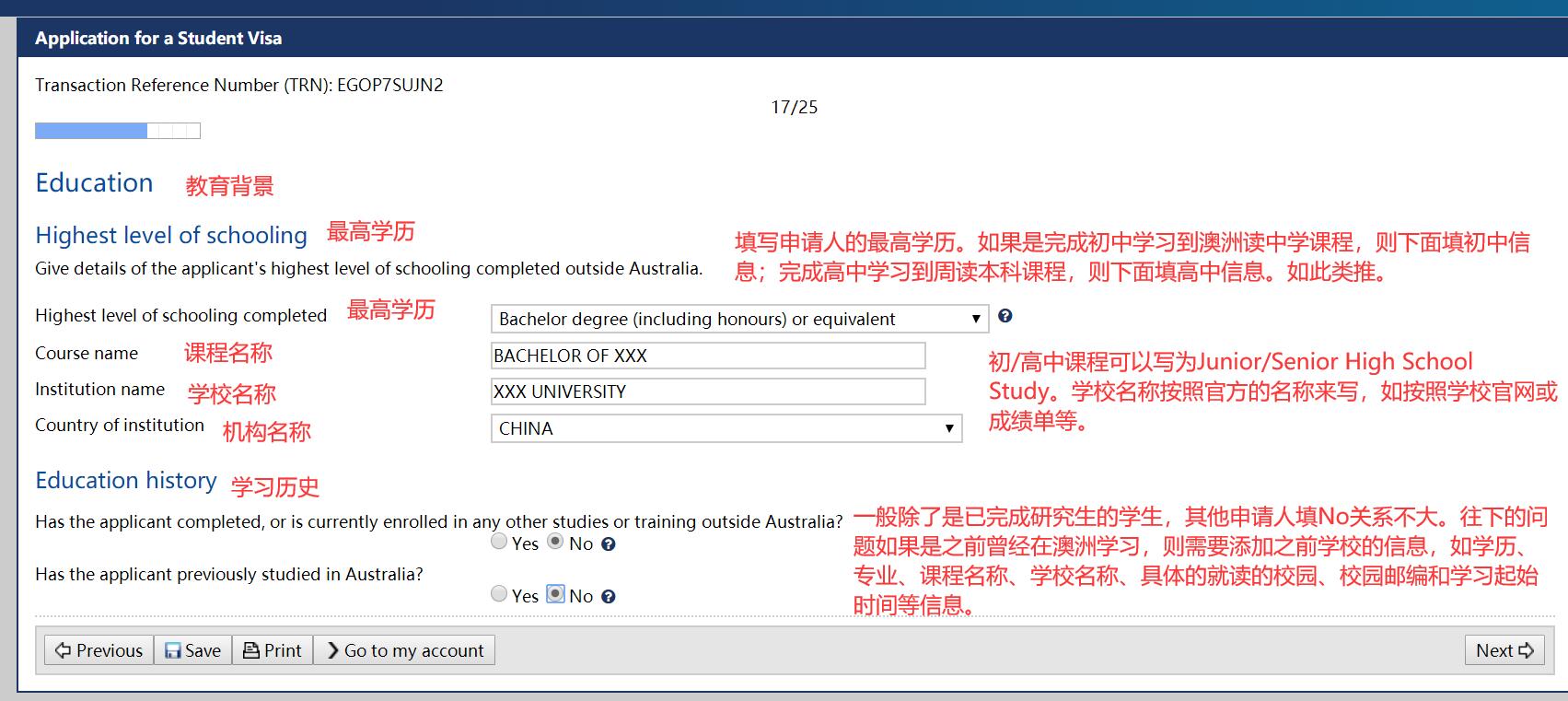
Task: Click Go to my account button
Action: pyautogui.click(x=405, y=650)
